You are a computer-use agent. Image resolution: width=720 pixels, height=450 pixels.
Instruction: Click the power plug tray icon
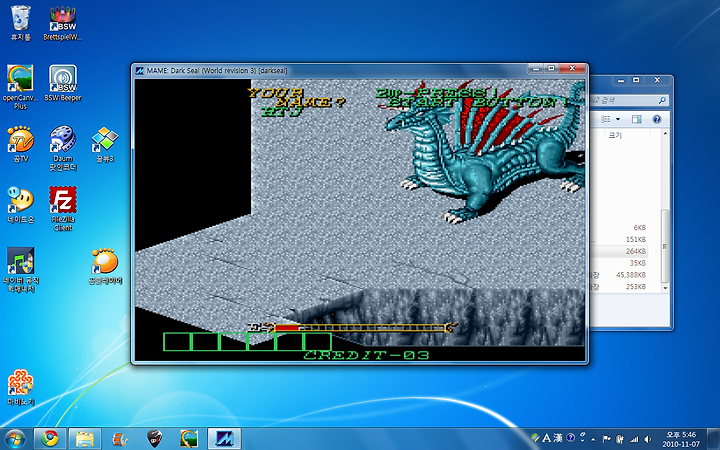620,439
